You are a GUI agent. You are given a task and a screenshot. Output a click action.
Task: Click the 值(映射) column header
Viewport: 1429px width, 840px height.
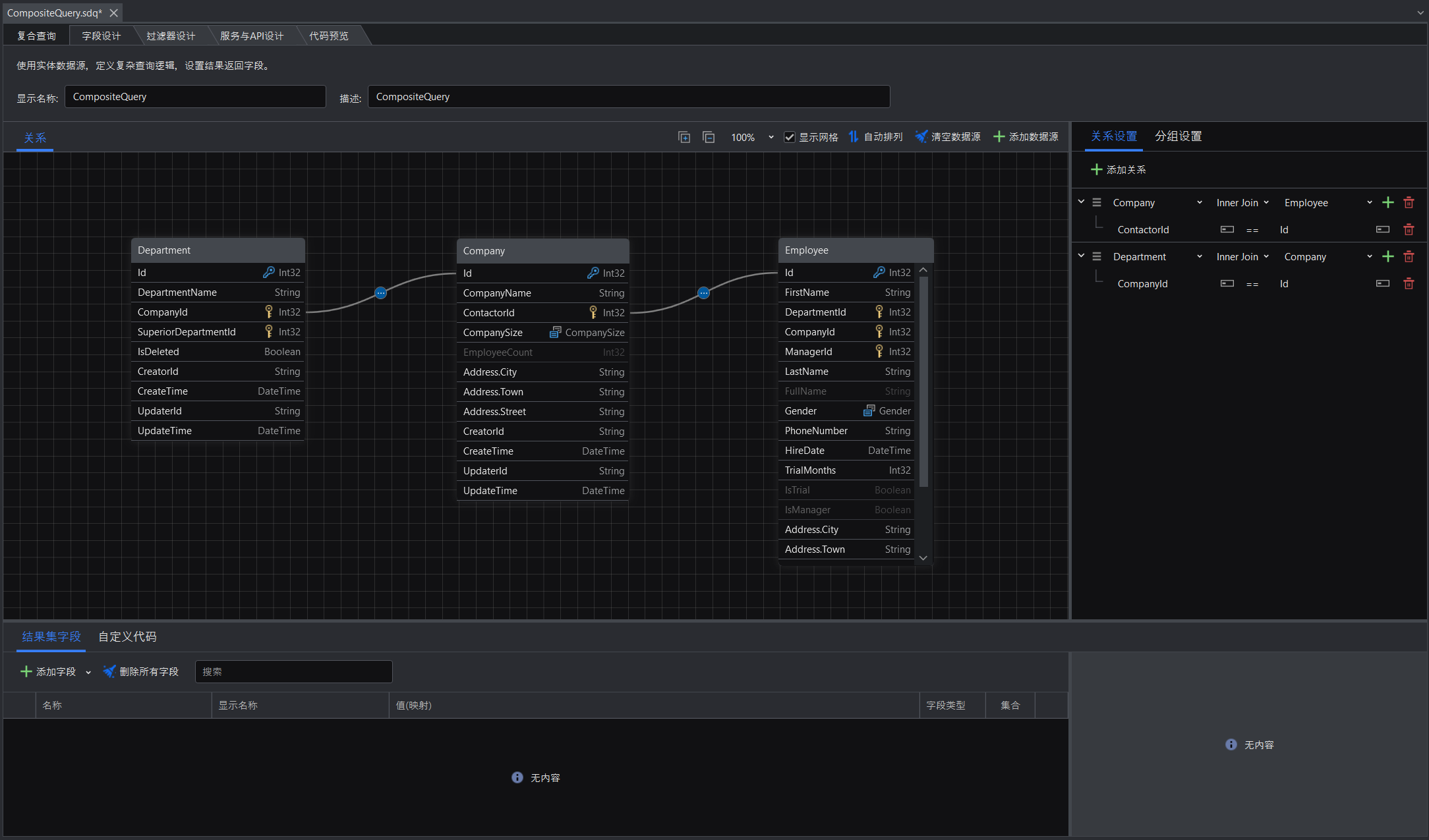(x=653, y=706)
